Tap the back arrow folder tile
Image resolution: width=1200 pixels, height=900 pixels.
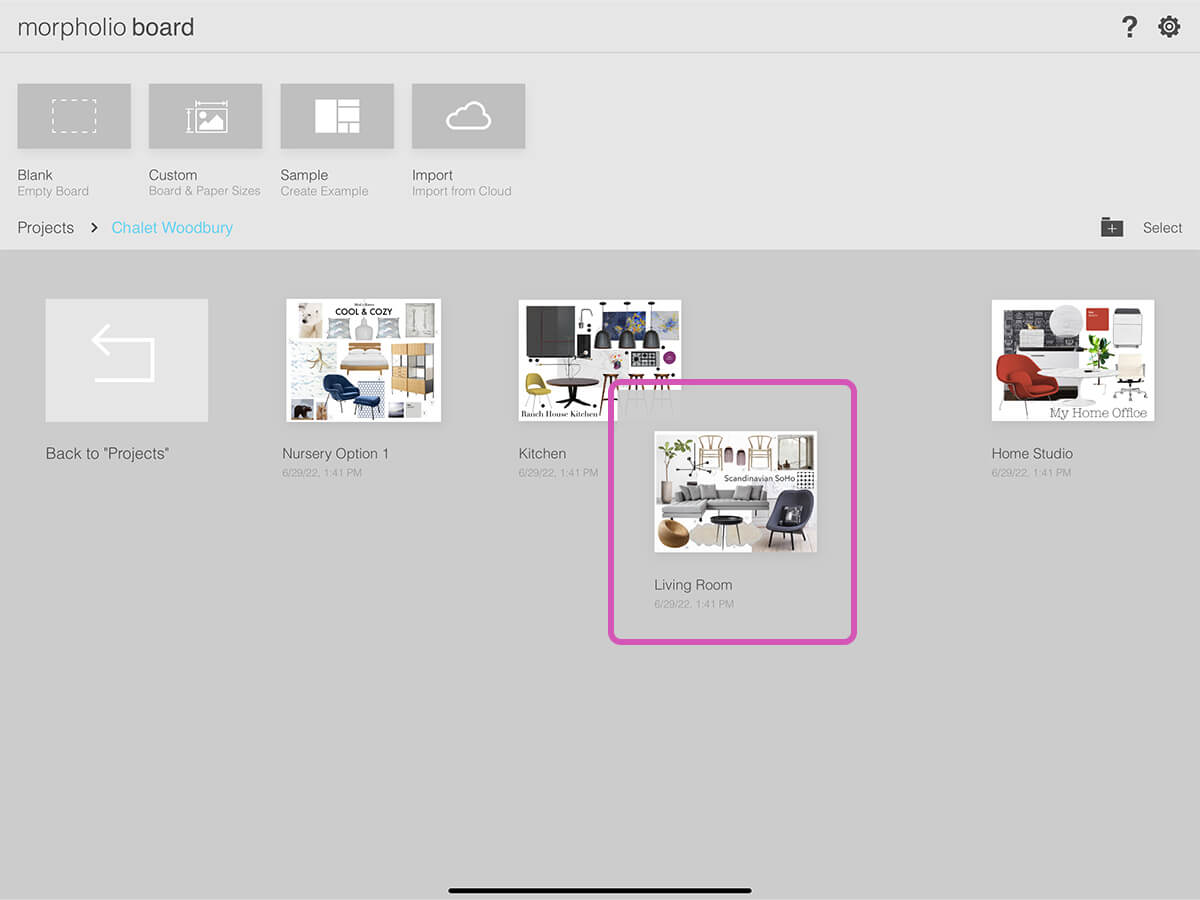[x=127, y=360]
